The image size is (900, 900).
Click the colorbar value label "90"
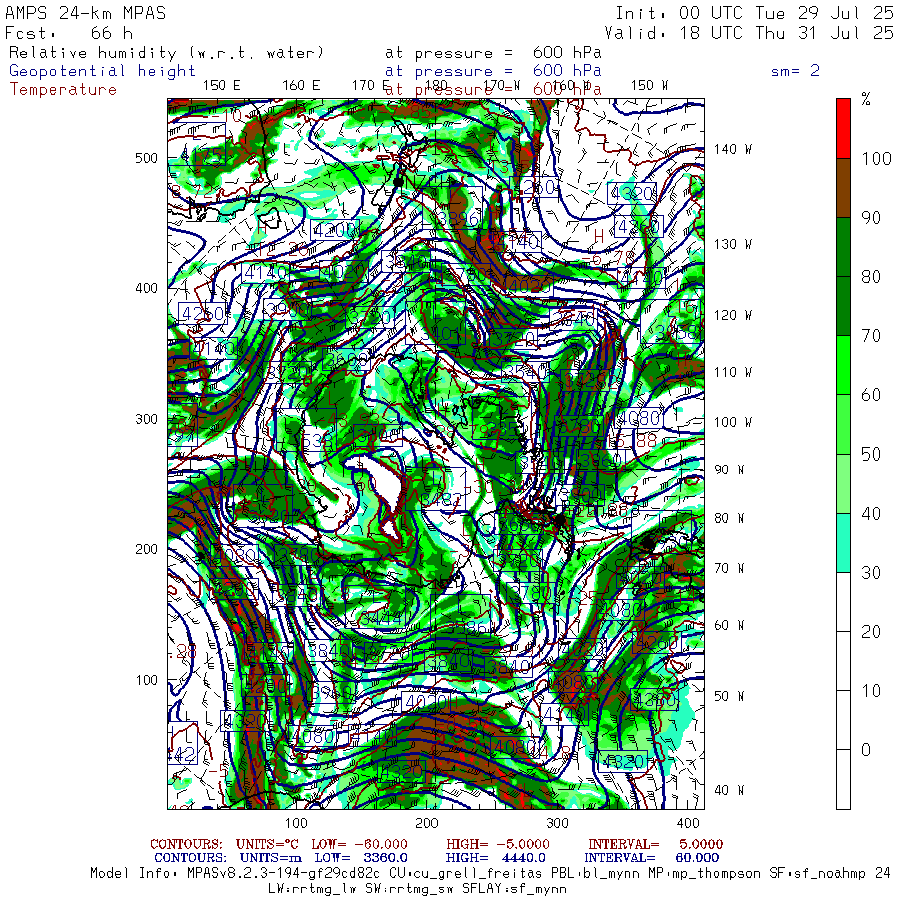(871, 218)
